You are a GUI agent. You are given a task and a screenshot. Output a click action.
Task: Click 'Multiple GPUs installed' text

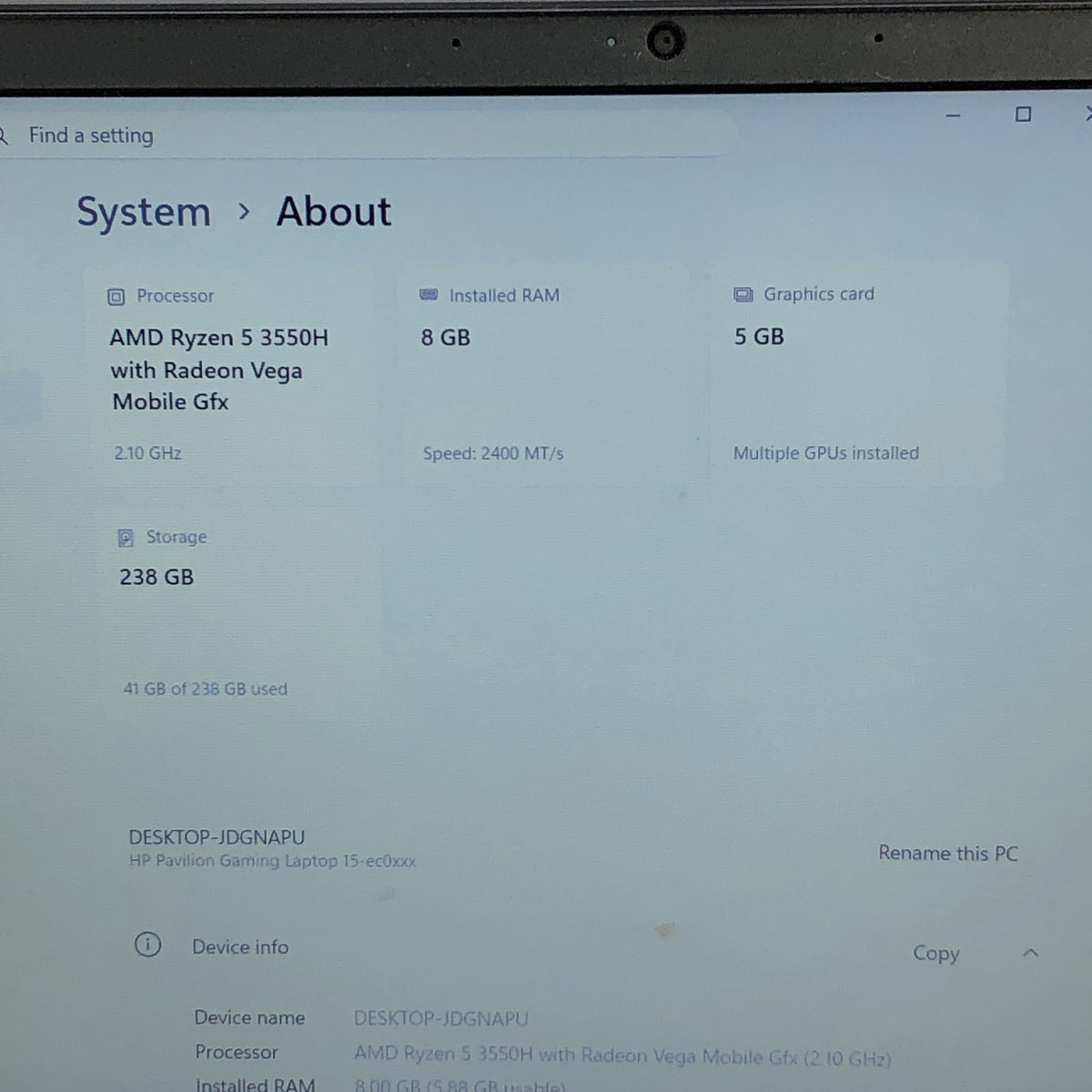pyautogui.click(x=826, y=453)
